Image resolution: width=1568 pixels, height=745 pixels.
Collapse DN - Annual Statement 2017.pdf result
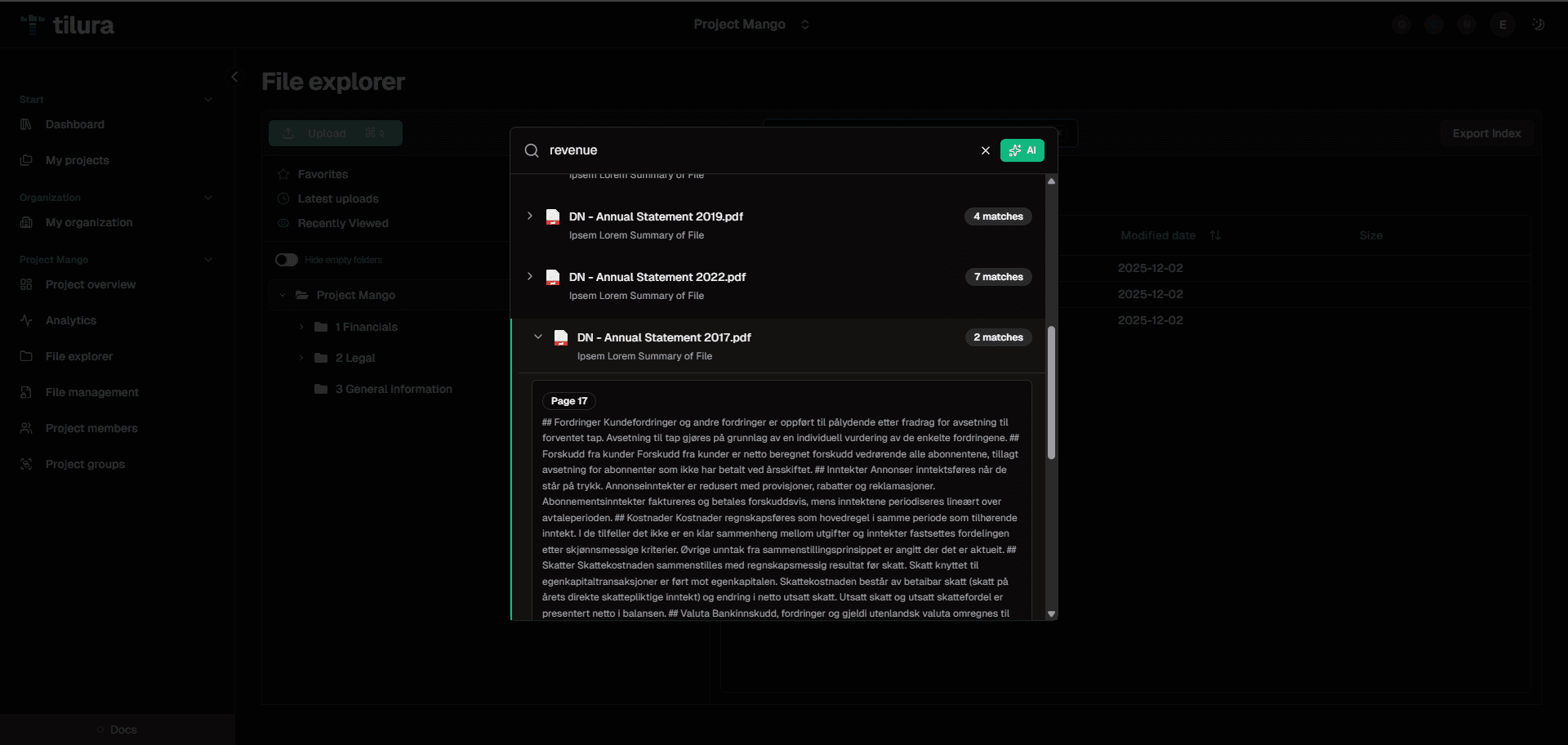[x=538, y=337]
